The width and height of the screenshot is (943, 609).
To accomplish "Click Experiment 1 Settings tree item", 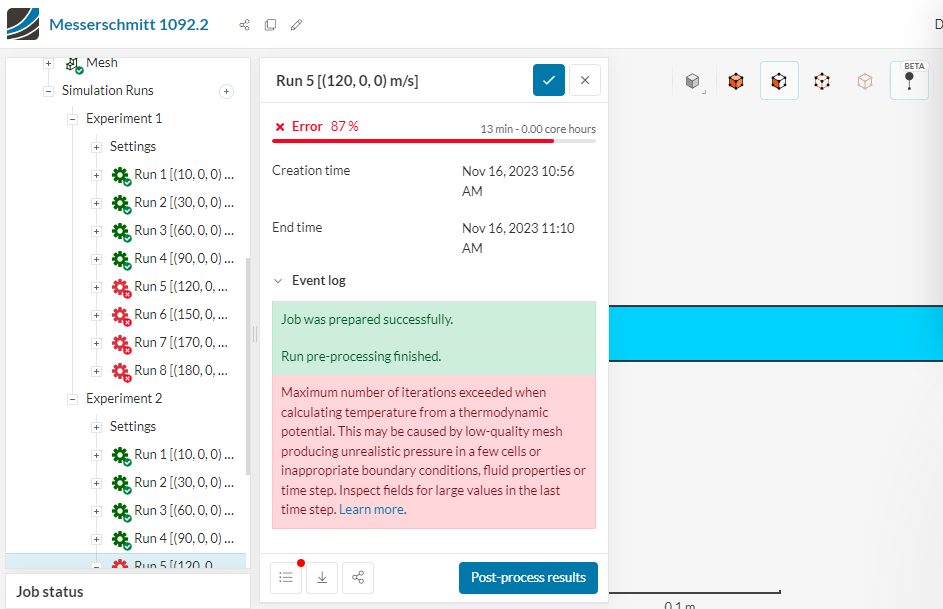I will [x=133, y=147].
